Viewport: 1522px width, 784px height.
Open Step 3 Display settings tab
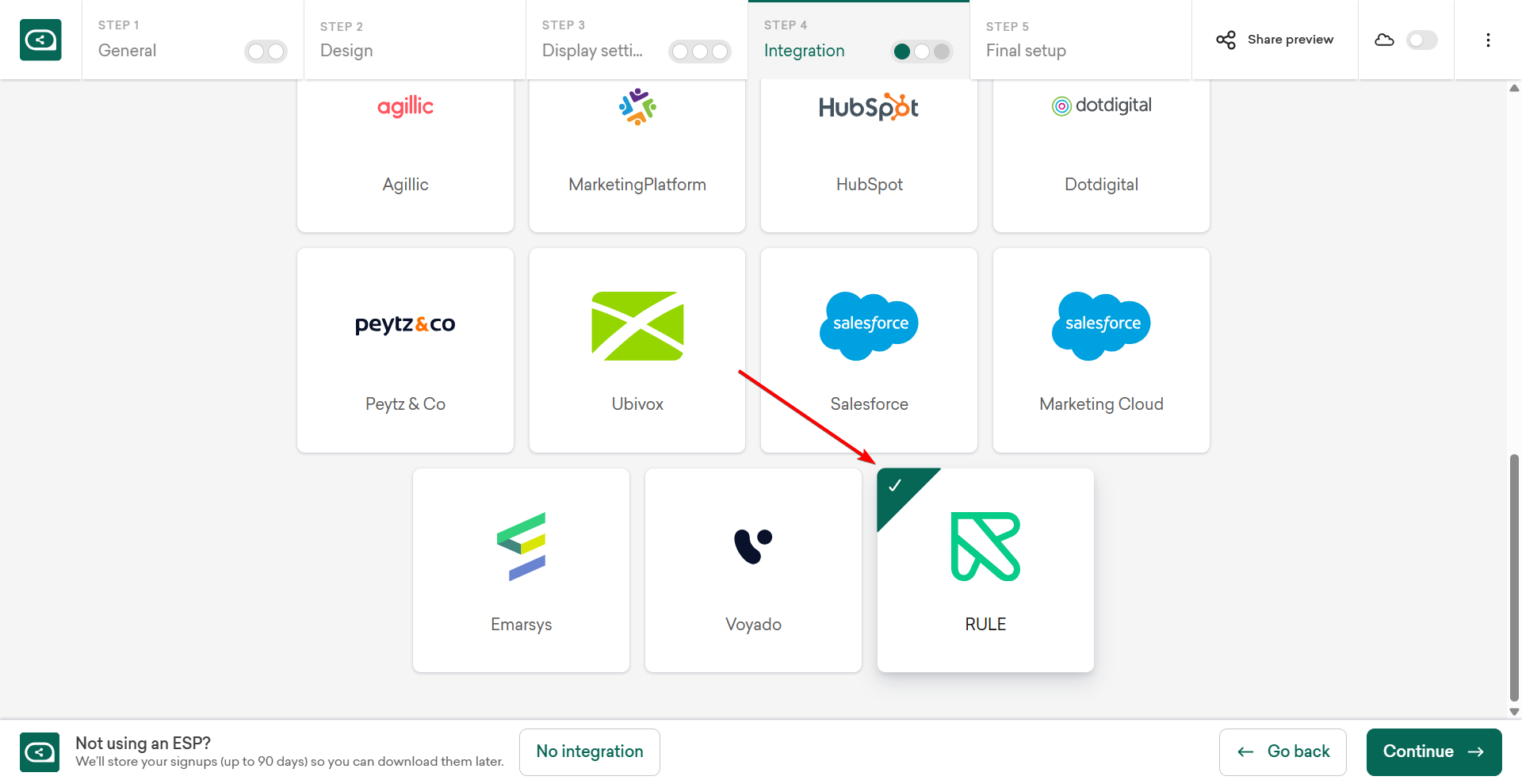(602, 40)
